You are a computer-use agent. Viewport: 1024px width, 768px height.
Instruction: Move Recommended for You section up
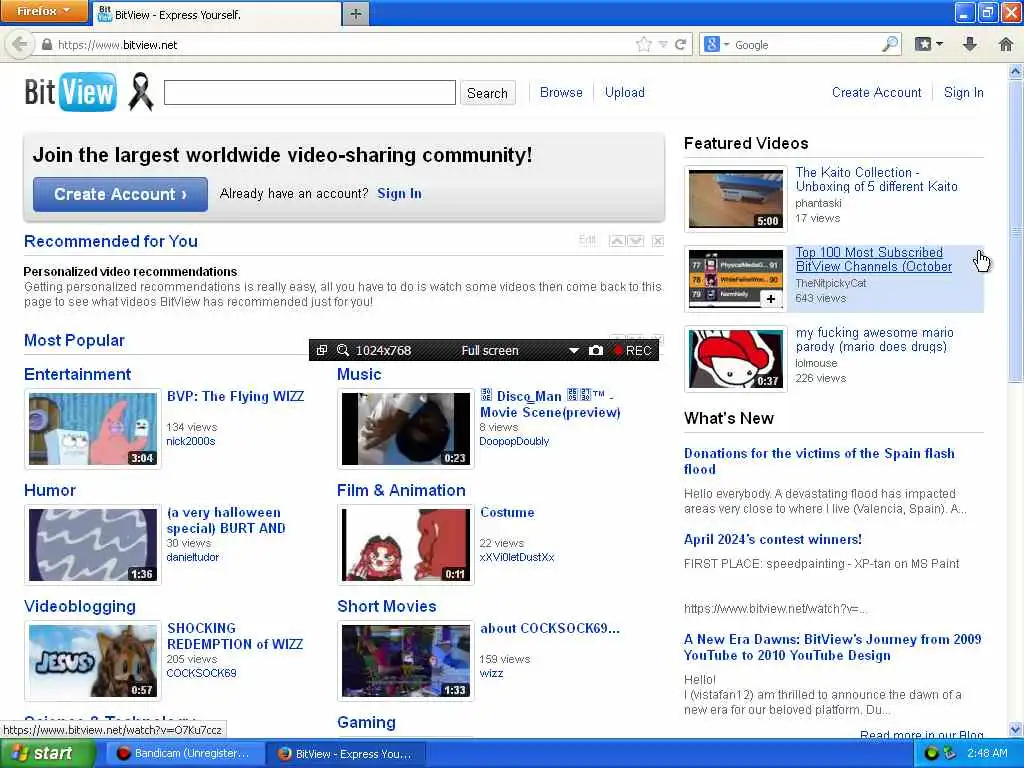click(617, 241)
